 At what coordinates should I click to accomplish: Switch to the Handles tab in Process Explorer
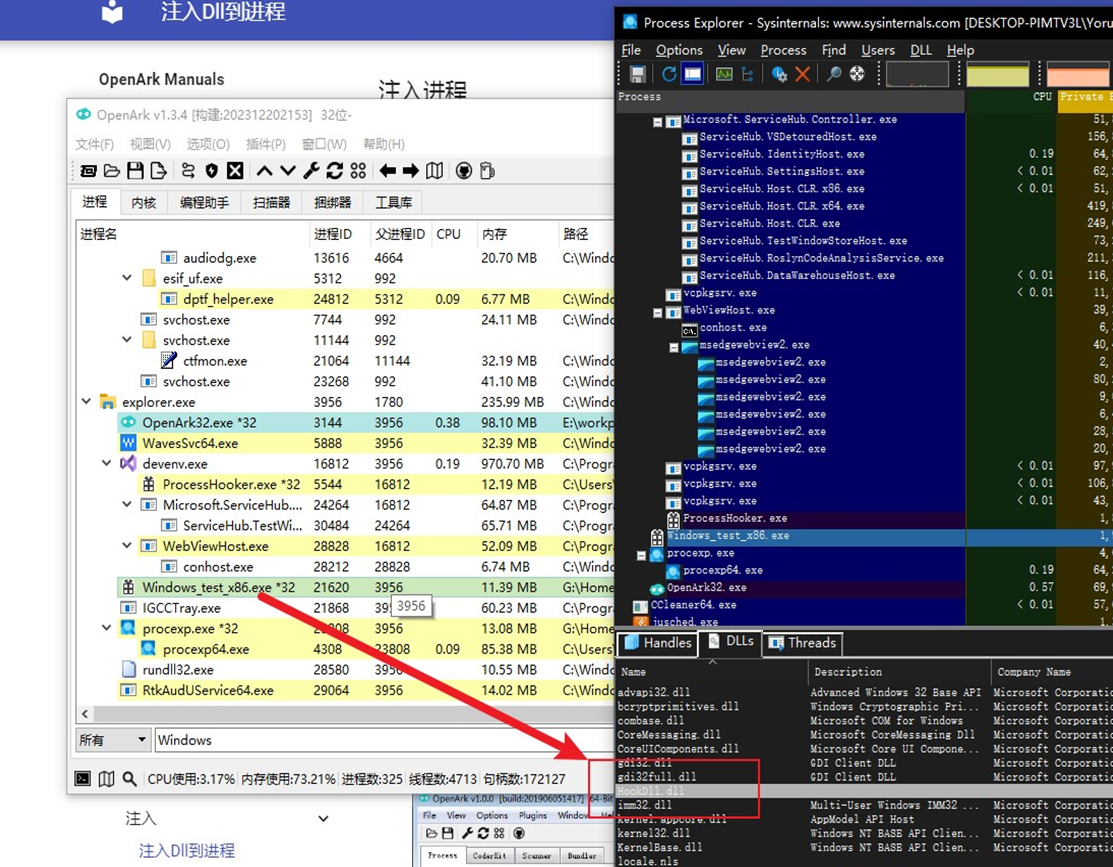[658, 643]
